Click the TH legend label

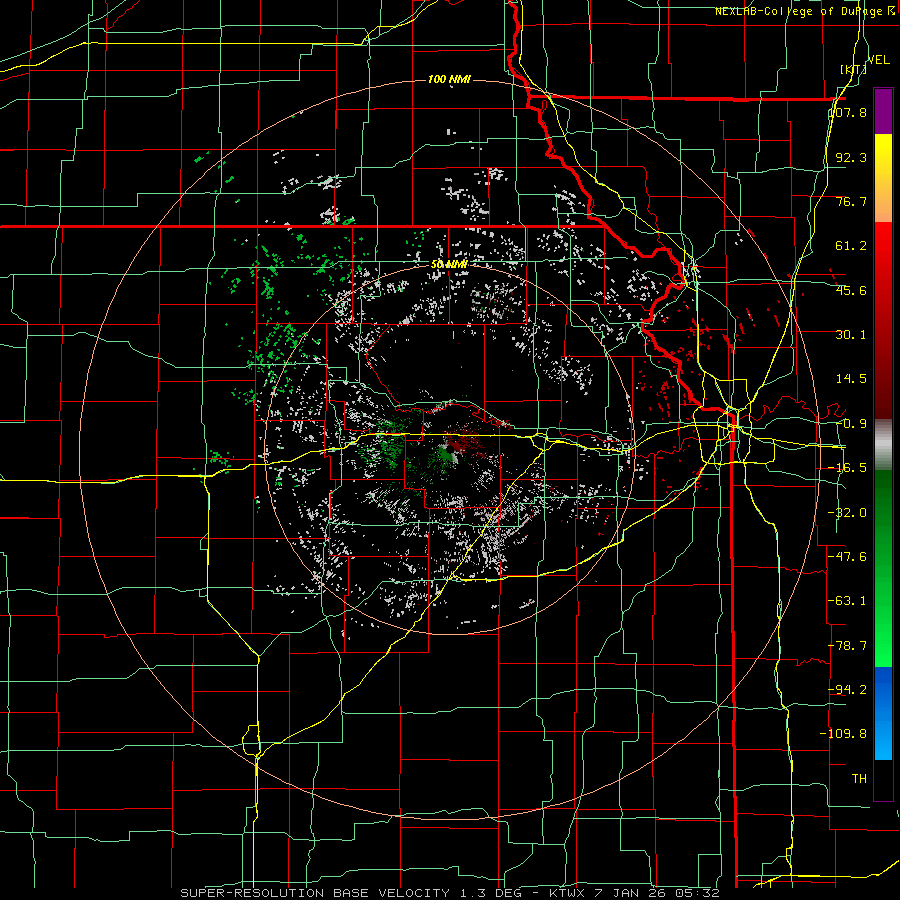point(859,778)
